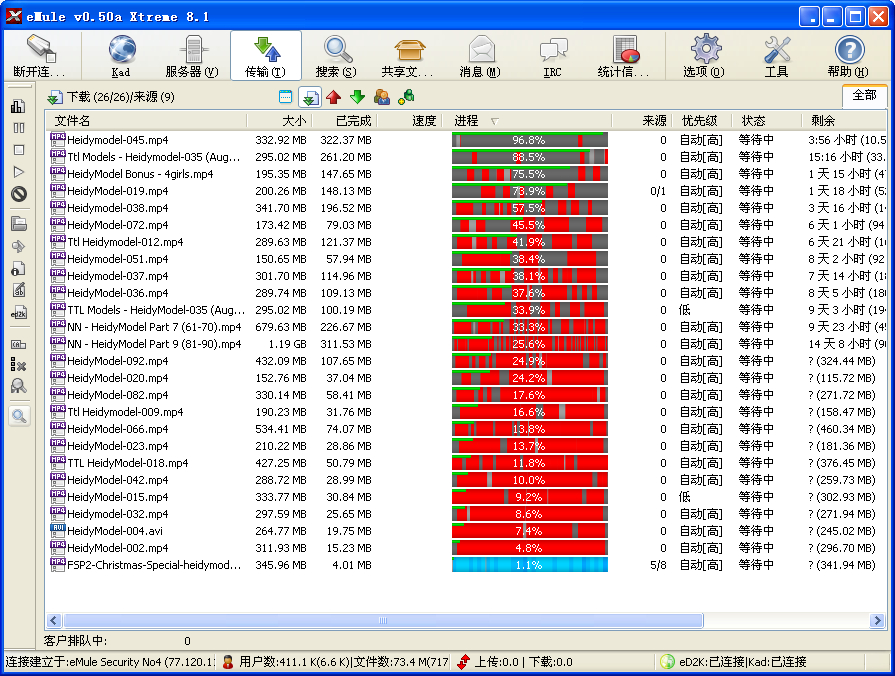The height and width of the screenshot is (676, 895).
Task: Click the 5/8 sources cell
Action: point(658,565)
